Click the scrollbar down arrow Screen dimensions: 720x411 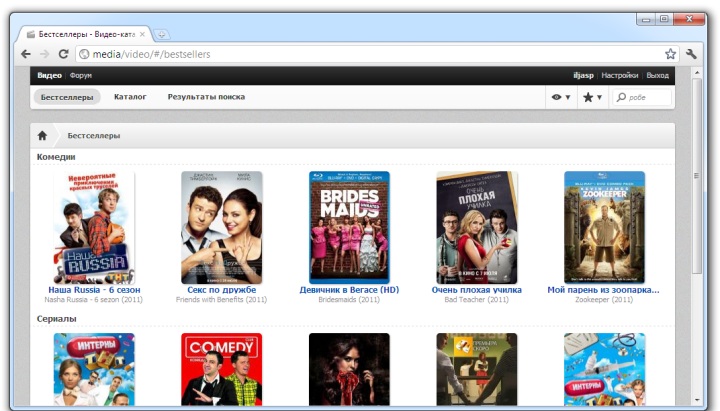pyautogui.click(x=697, y=400)
